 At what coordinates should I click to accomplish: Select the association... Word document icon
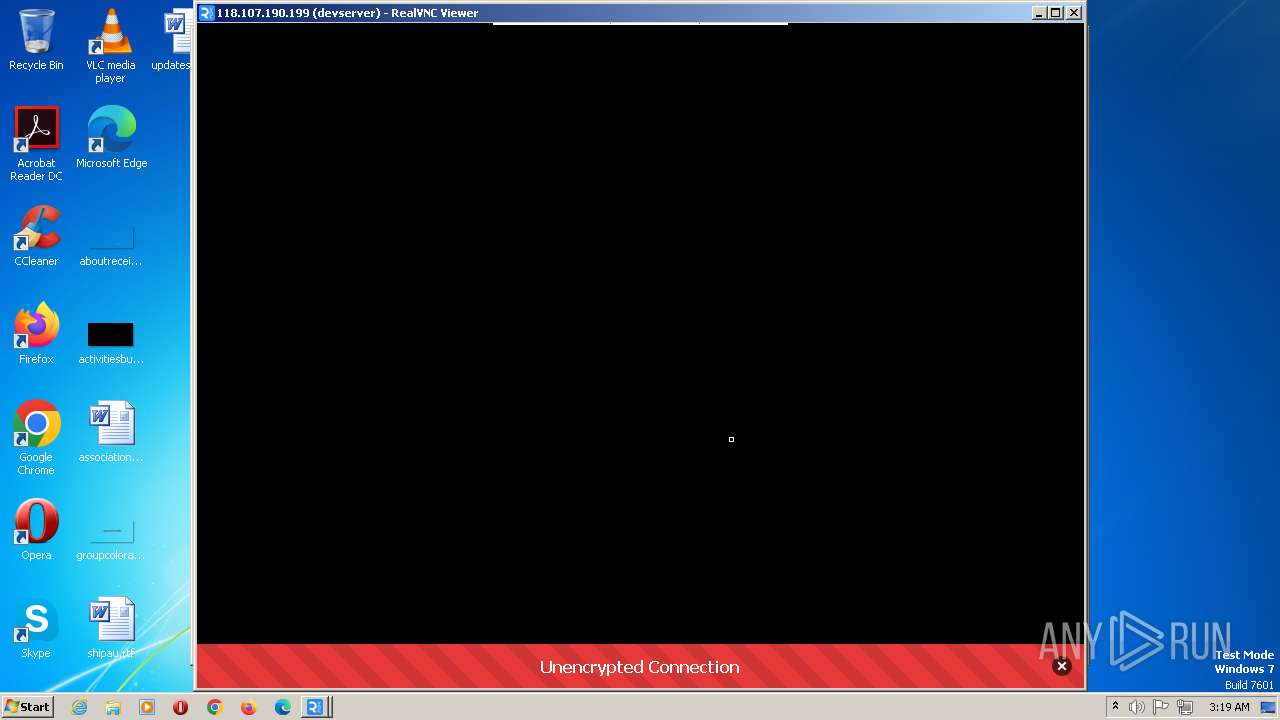(x=111, y=432)
